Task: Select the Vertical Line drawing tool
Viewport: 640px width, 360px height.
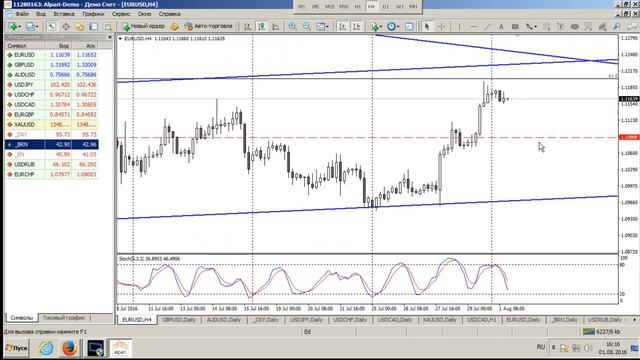Action: click(x=459, y=27)
